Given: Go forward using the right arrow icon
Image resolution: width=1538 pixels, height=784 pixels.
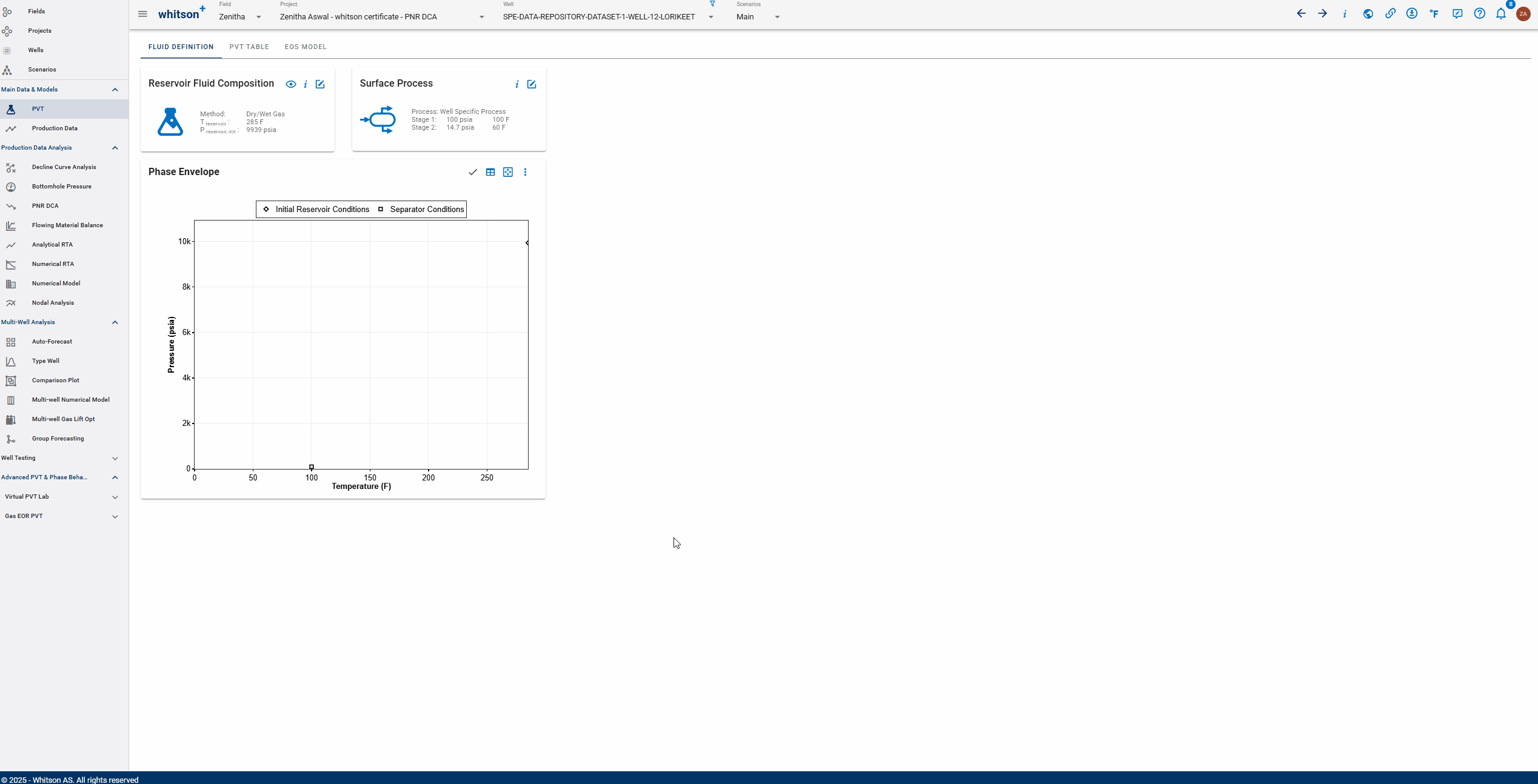Looking at the screenshot, I should (x=1322, y=13).
